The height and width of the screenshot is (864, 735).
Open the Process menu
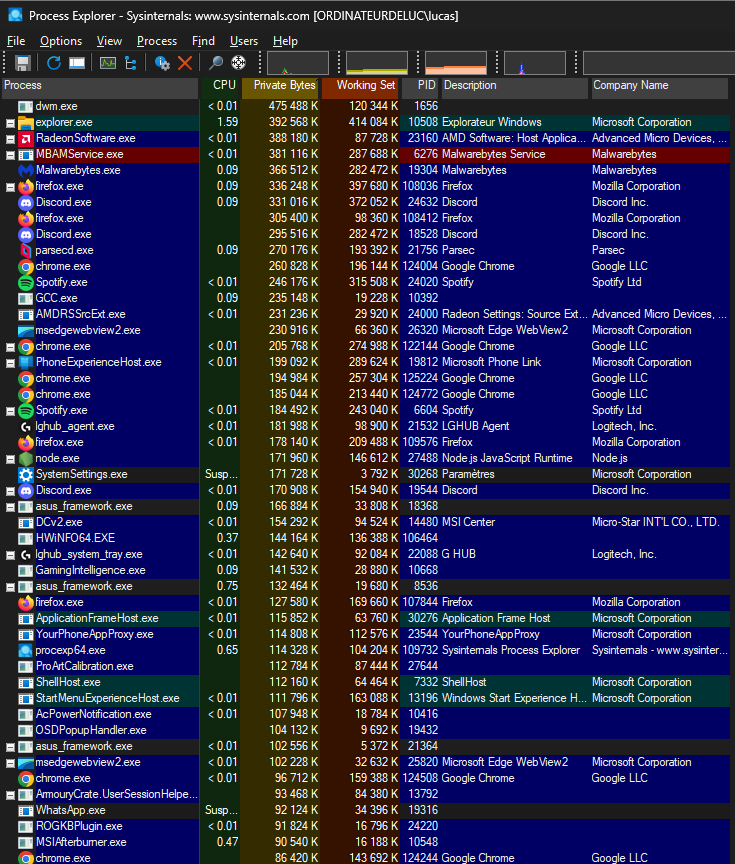tap(156, 41)
